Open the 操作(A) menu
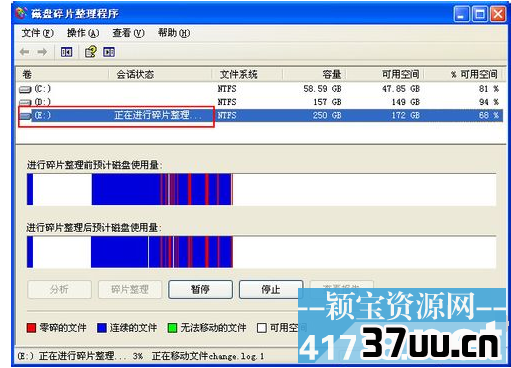The width and height of the screenshot is (511, 368). click(83, 33)
